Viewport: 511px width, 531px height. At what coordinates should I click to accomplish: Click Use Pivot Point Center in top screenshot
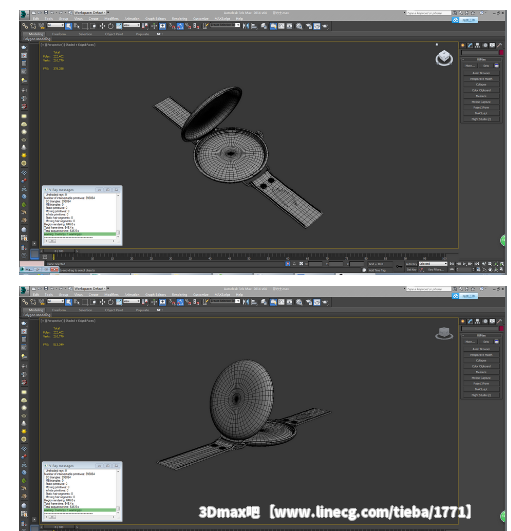(x=145, y=26)
